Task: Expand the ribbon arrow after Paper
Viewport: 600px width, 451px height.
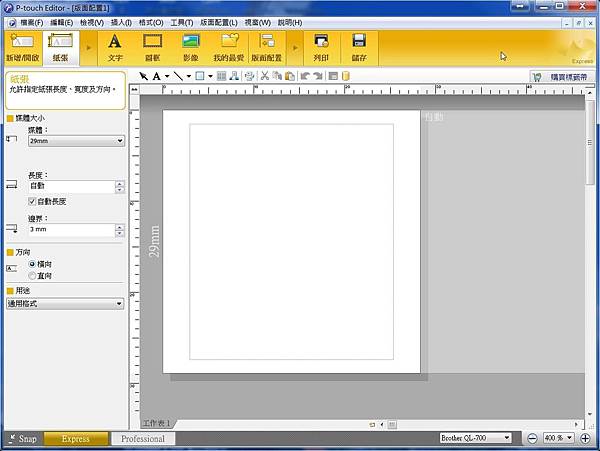Action: pyautogui.click(x=89, y=48)
